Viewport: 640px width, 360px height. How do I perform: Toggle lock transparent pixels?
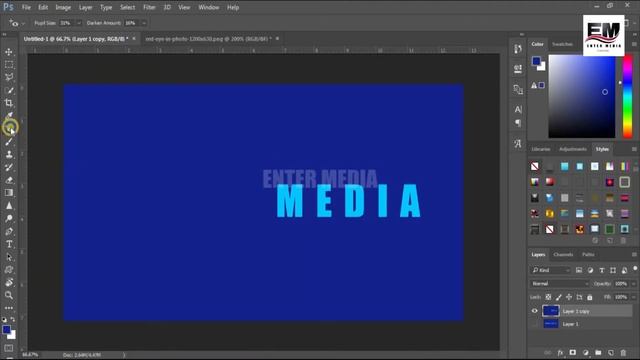(548, 297)
